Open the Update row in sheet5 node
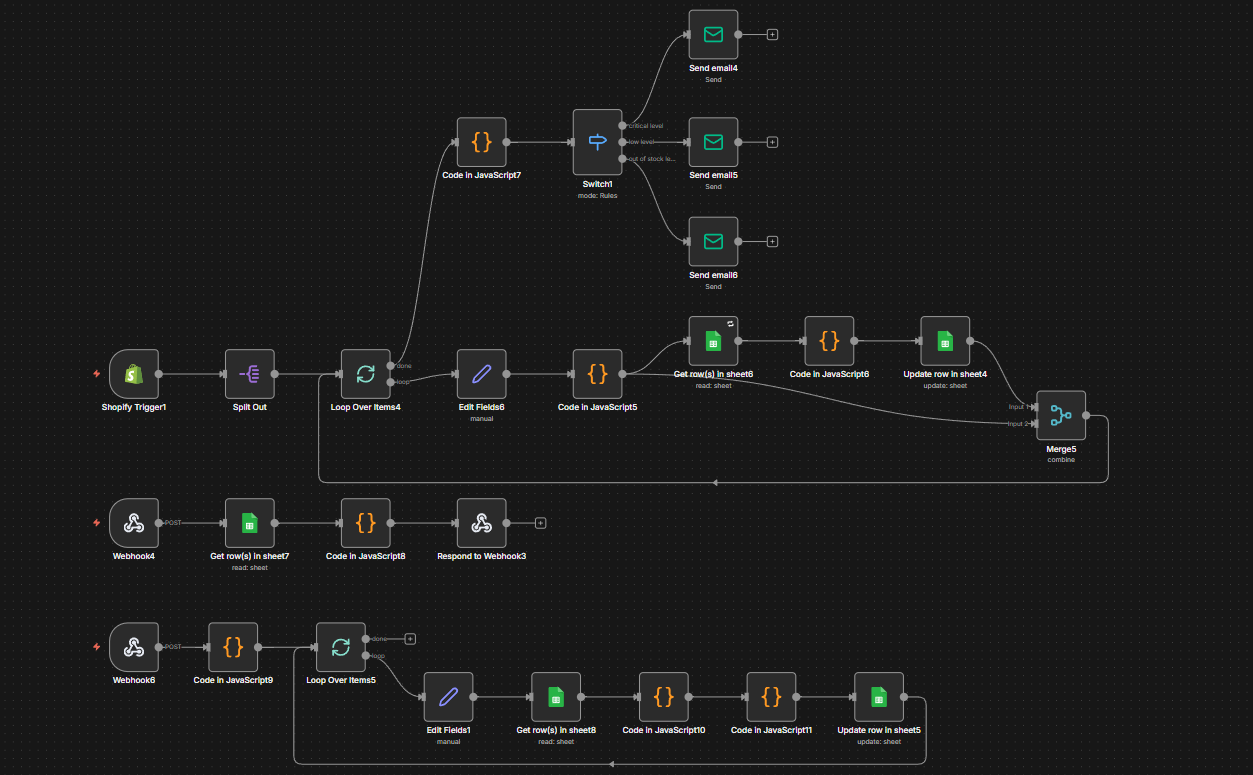Screen dimensions: 1253x775 879,696
